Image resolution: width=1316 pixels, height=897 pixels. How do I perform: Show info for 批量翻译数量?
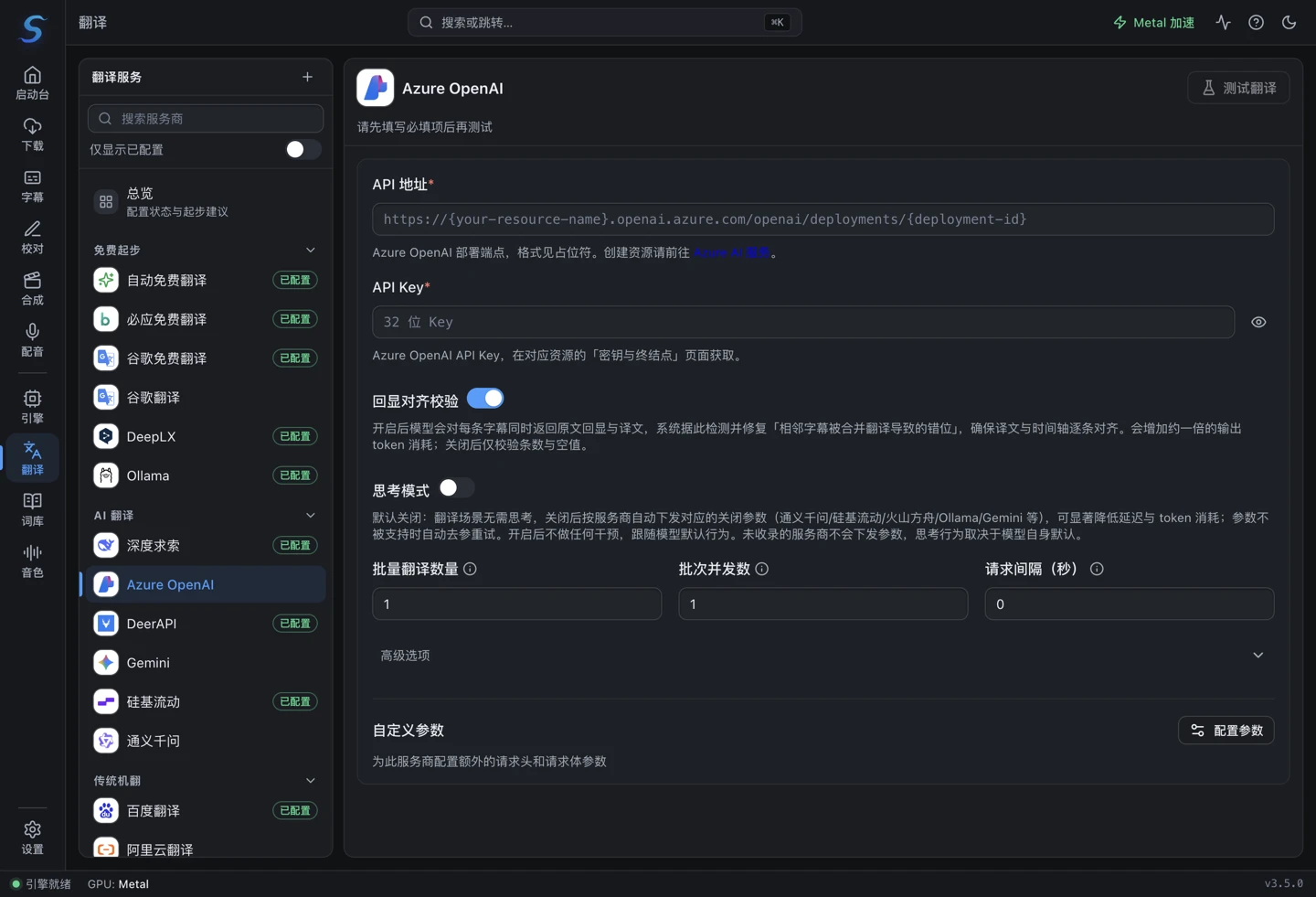(x=470, y=569)
